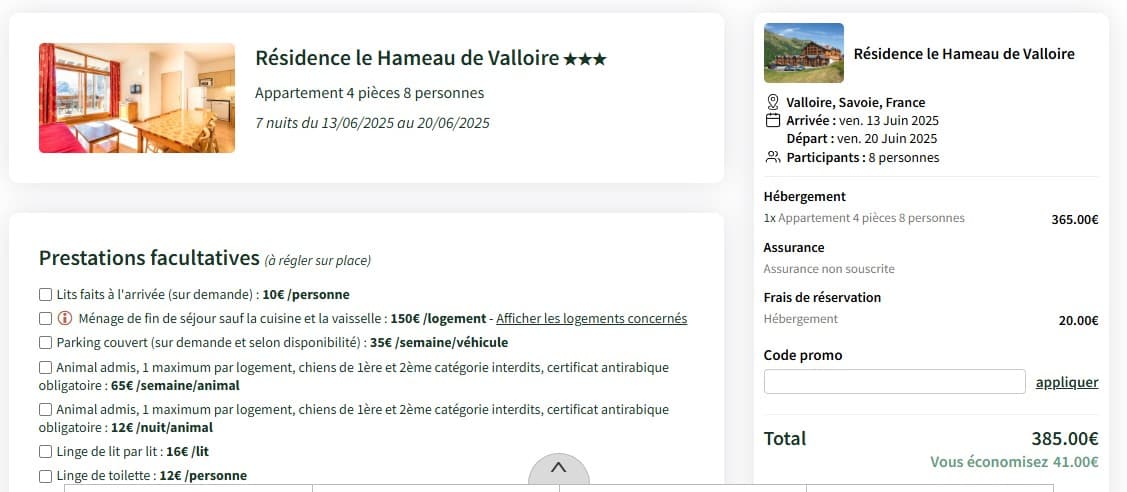The width and height of the screenshot is (1127, 492).
Task: Click the three-star rating after the residence title
Action: click(x=585, y=59)
